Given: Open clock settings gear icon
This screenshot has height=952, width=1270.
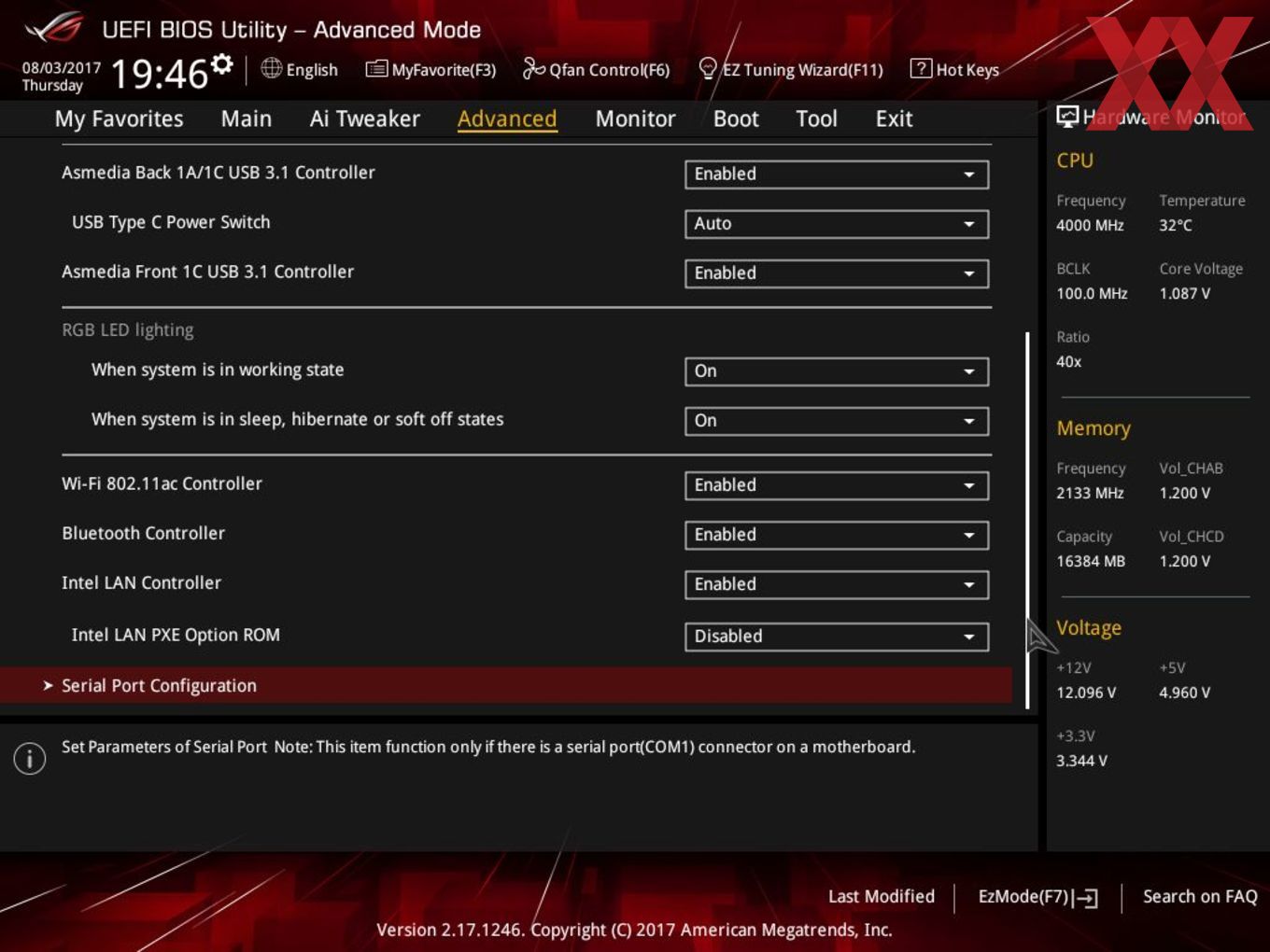Looking at the screenshot, I should click(x=222, y=64).
